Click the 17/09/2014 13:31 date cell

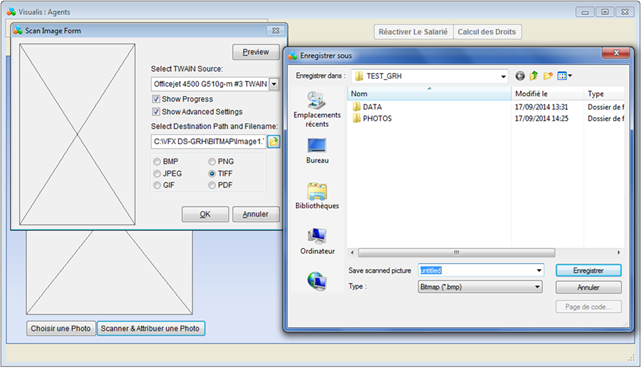pyautogui.click(x=541, y=107)
